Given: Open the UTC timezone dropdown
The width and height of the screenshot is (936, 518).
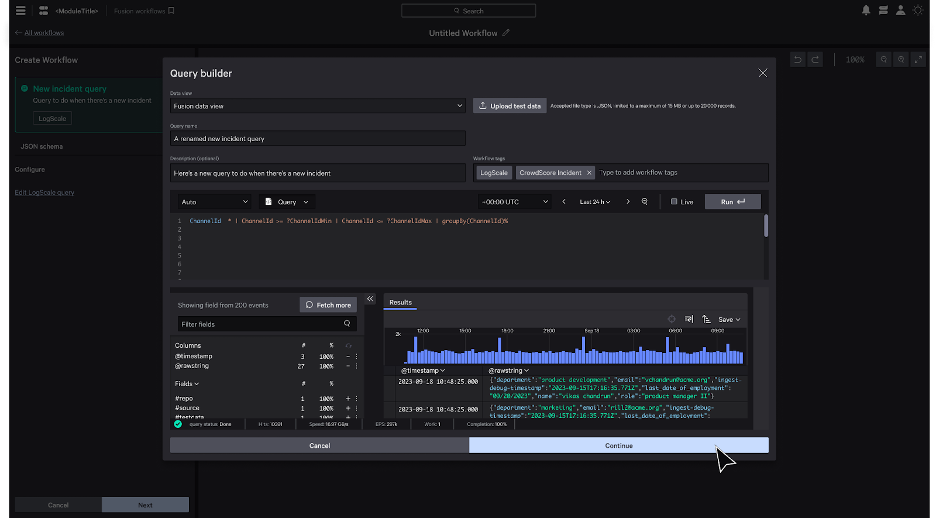Looking at the screenshot, I should tap(515, 201).
